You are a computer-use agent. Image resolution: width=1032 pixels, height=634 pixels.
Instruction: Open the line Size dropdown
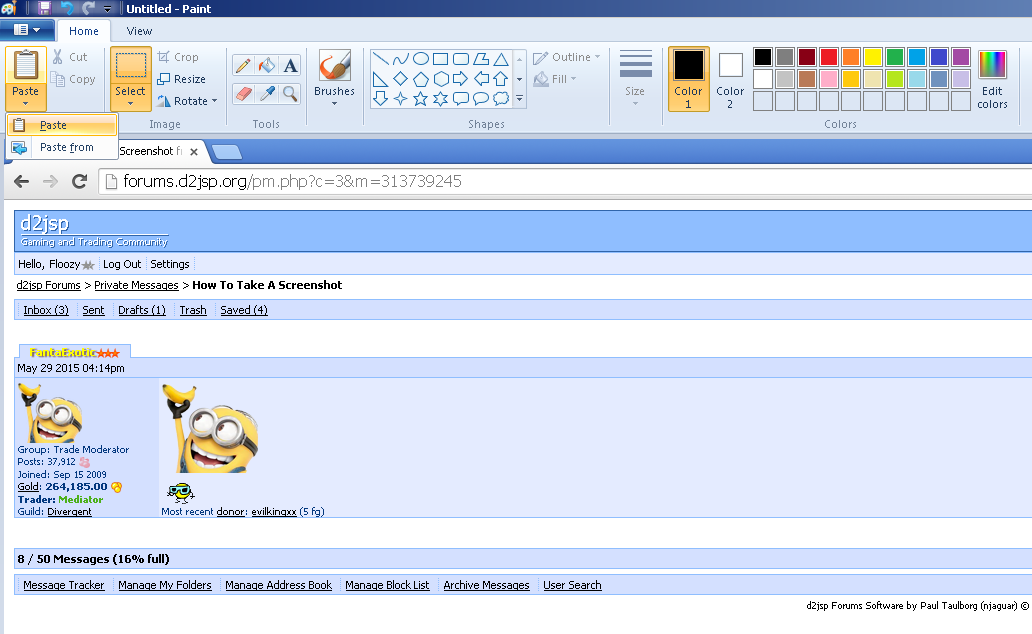coord(635,78)
